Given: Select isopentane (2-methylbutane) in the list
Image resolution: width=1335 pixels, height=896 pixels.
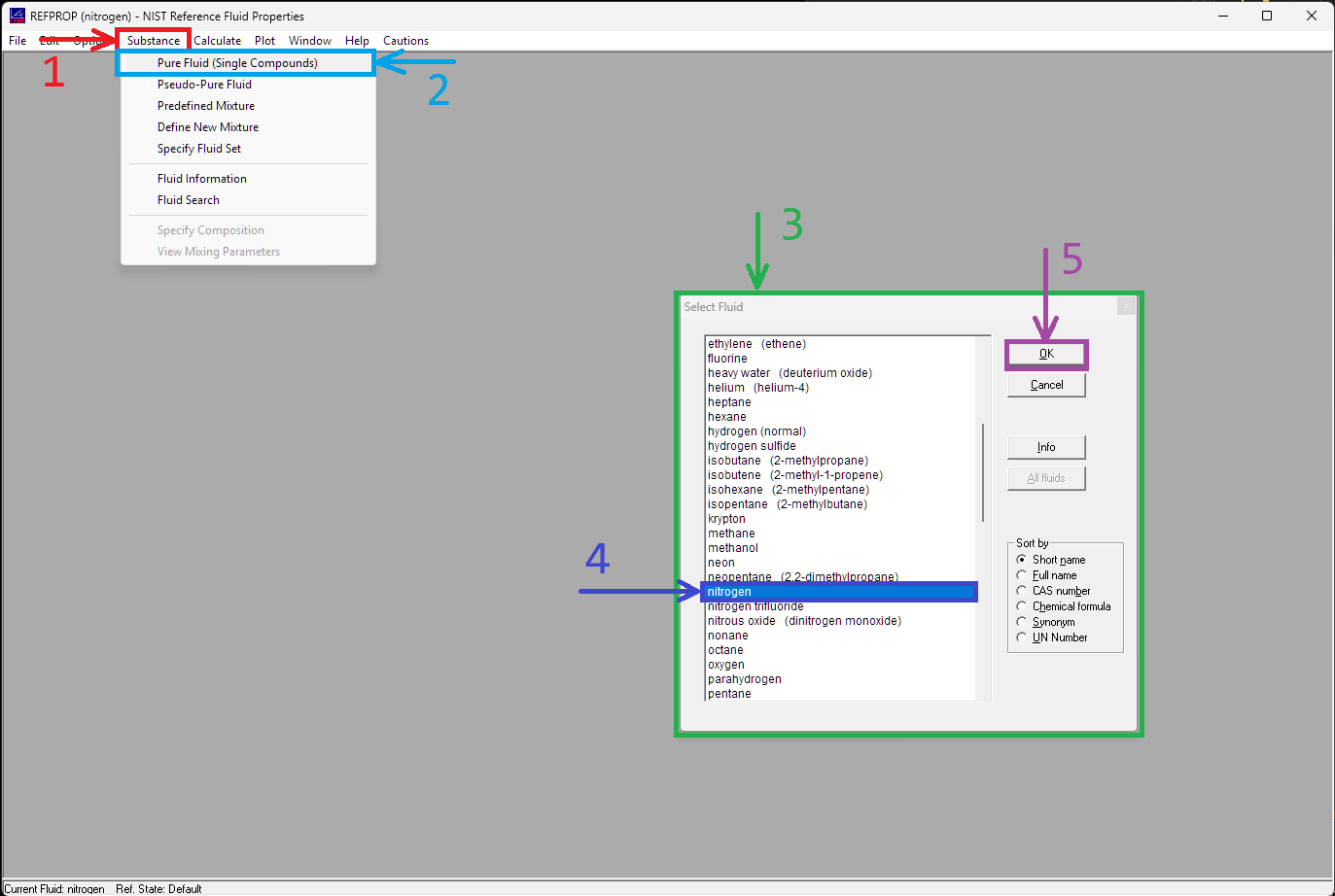Looking at the screenshot, I should [840, 504].
